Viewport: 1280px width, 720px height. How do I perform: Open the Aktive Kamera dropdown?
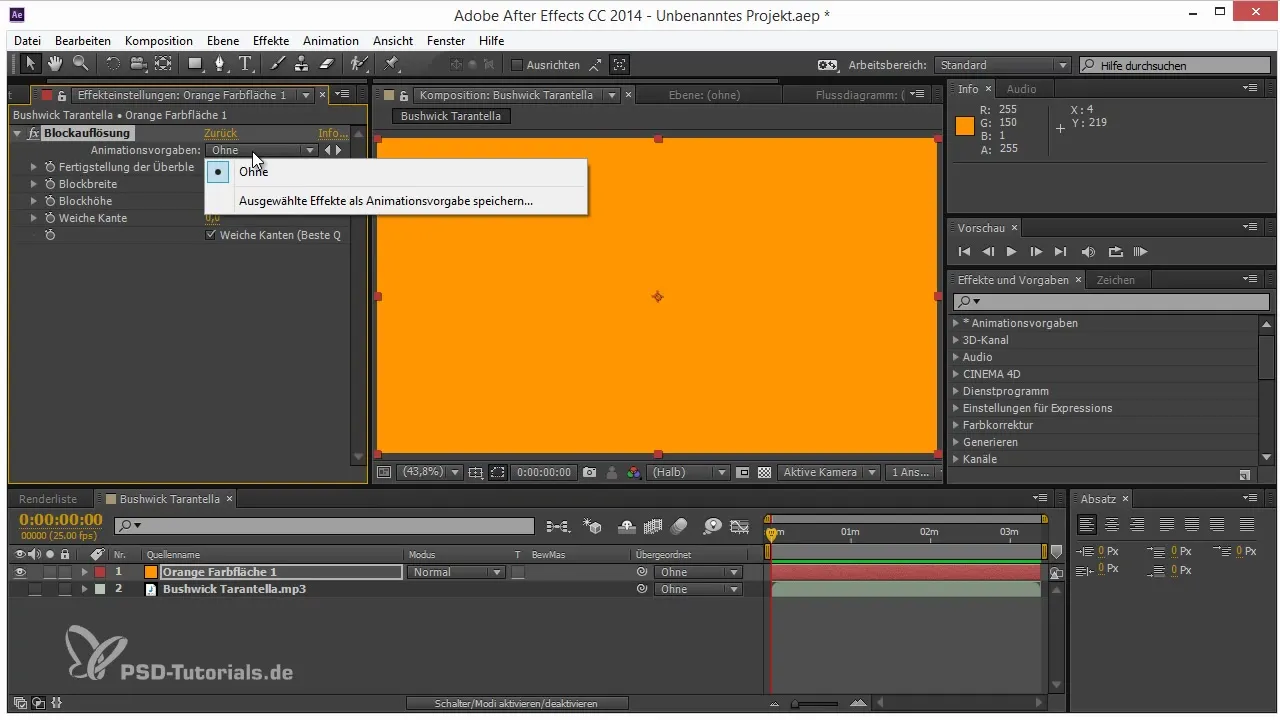click(830, 472)
